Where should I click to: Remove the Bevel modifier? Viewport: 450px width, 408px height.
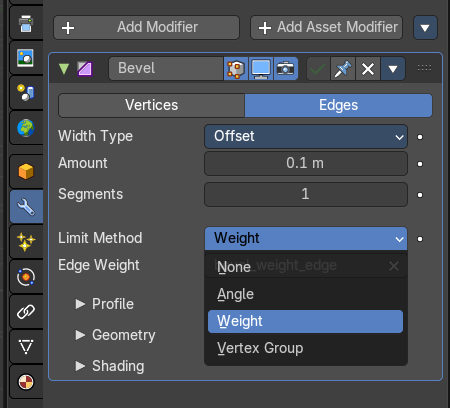point(368,69)
